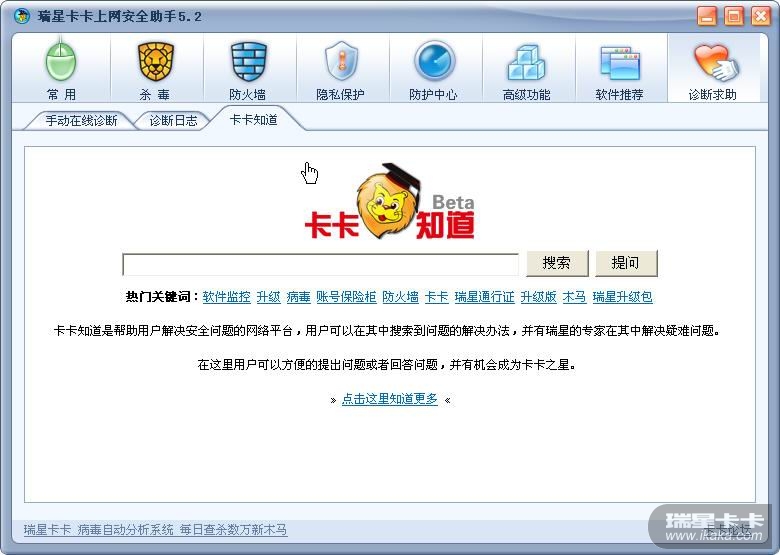Open the 隐私保护 shield icon
The height and width of the screenshot is (555, 780).
tap(341, 70)
